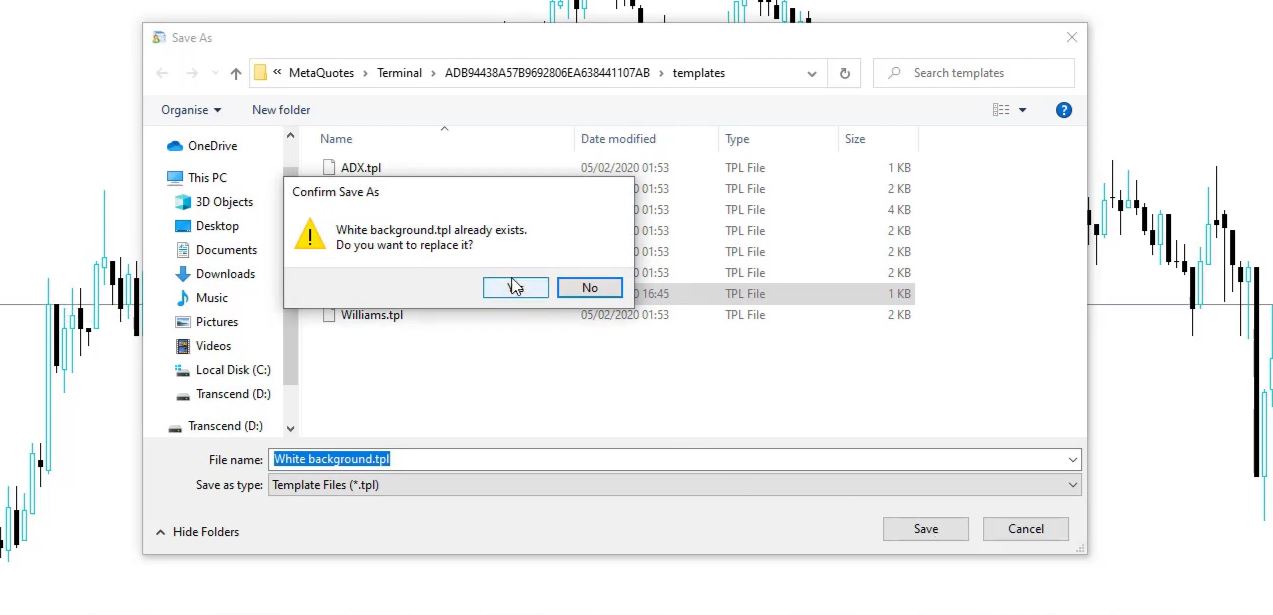The width and height of the screenshot is (1273, 615).
Task: Click No in Confirm Save As dialog
Action: (x=590, y=288)
